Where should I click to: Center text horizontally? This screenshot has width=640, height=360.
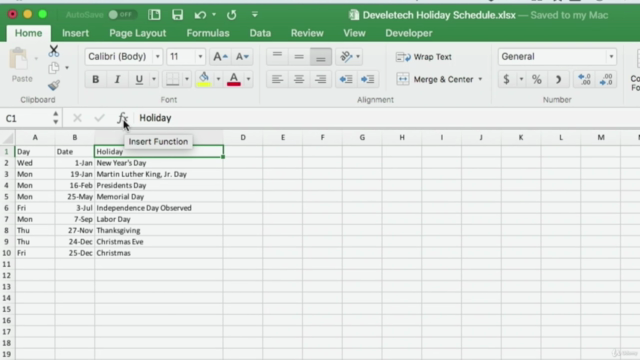pos(299,79)
